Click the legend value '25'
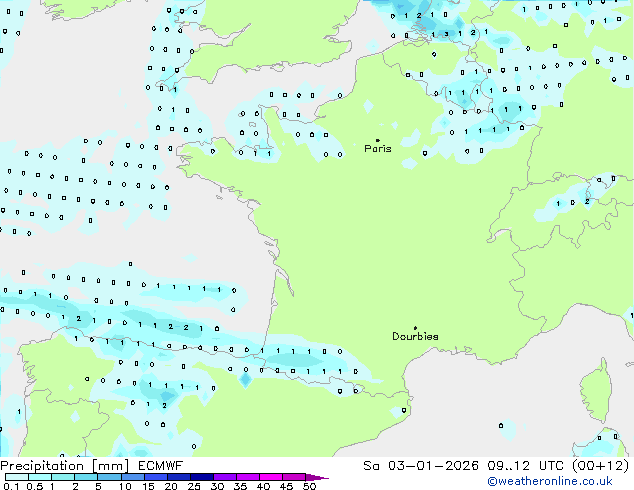 194,486
